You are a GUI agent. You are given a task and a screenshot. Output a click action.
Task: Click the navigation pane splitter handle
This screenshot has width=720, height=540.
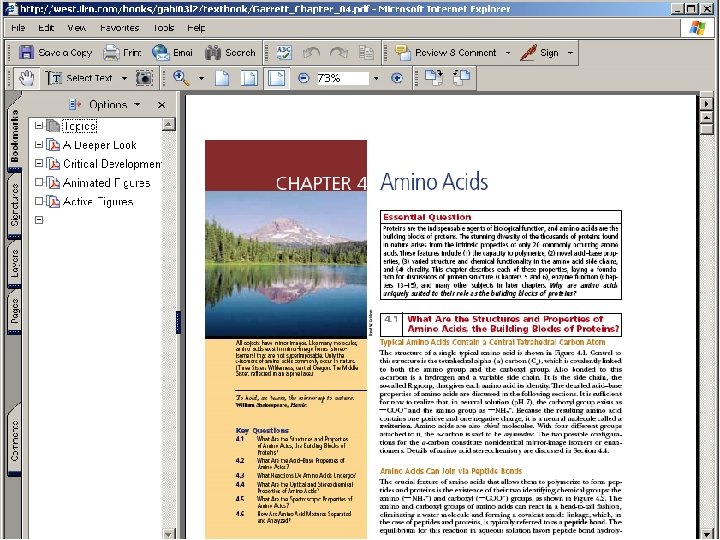(x=178, y=321)
